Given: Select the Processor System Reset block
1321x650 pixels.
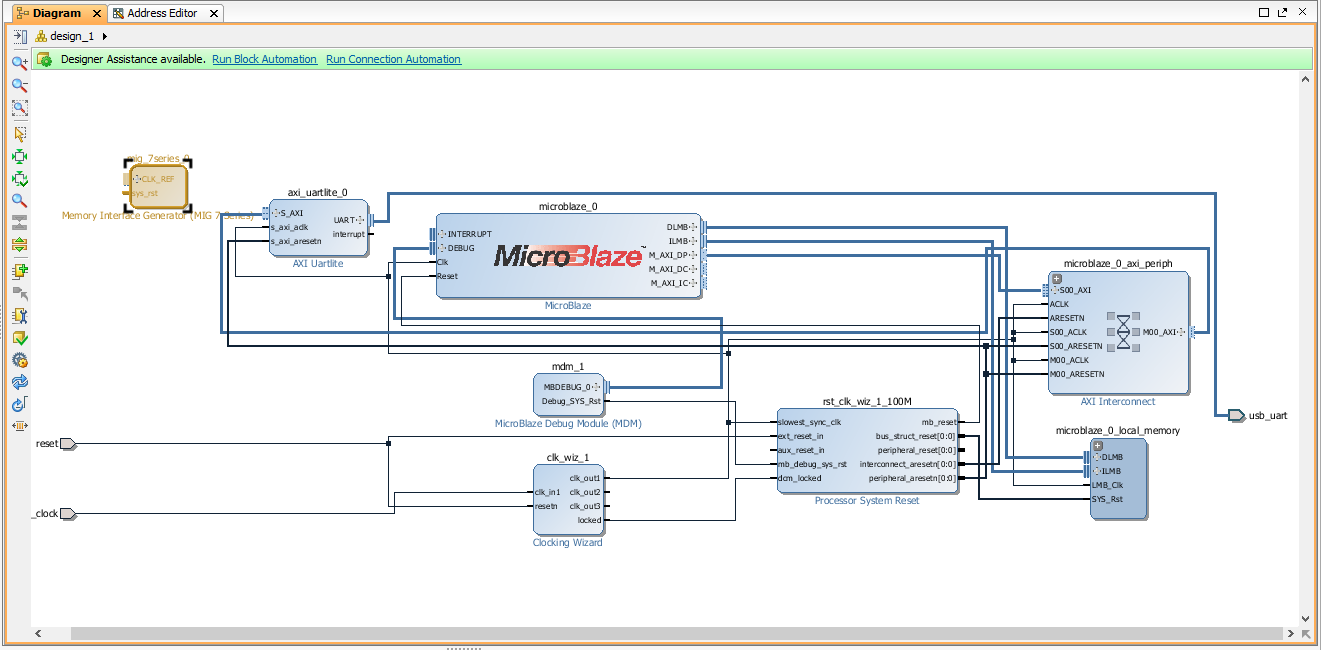Looking at the screenshot, I should 867,450.
